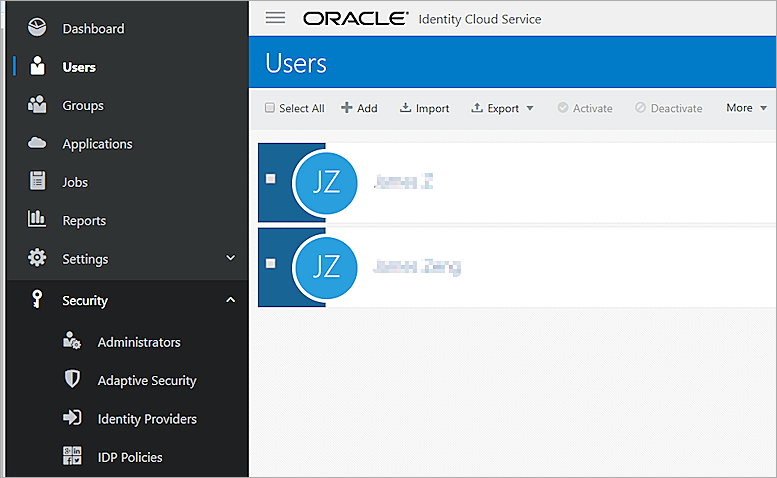This screenshot has height=478, width=777.
Task: Check the second JZ user's checkbox
Action: point(271,264)
